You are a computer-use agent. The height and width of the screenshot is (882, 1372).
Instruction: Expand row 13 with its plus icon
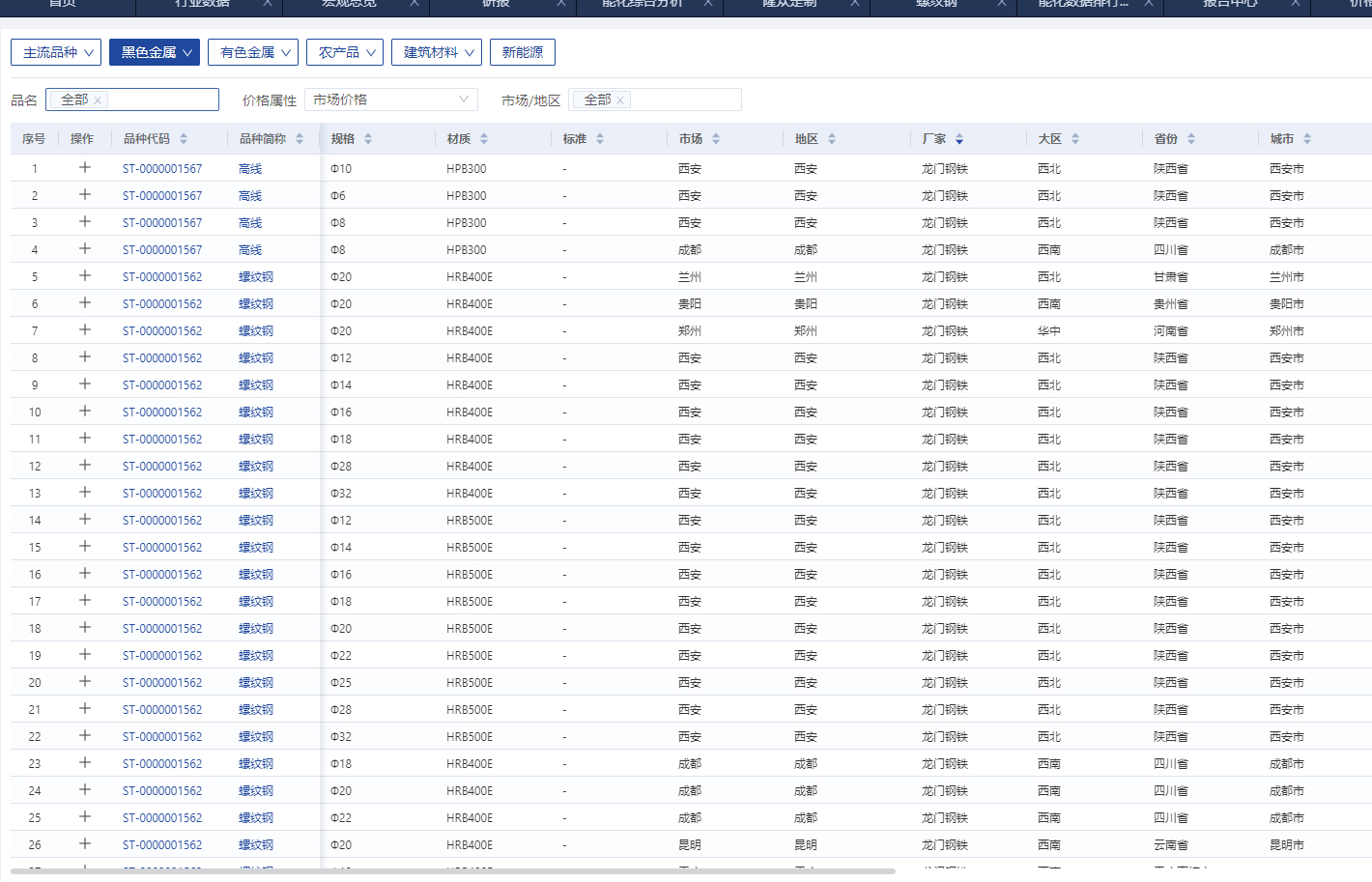pyautogui.click(x=85, y=493)
